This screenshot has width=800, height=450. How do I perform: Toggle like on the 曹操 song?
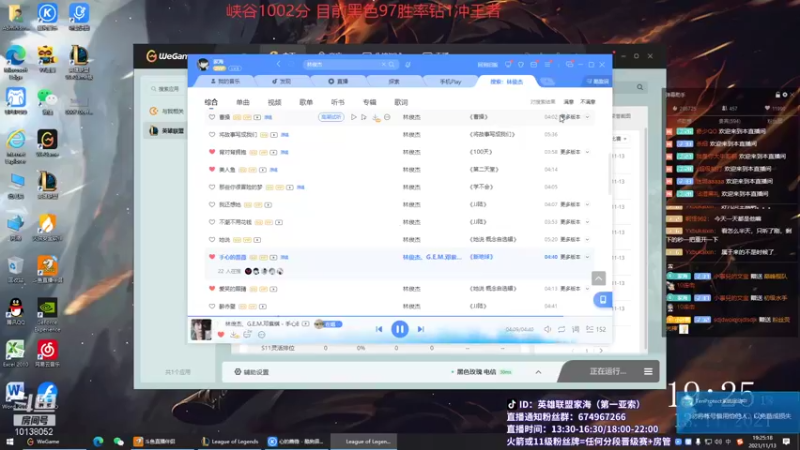point(212,117)
